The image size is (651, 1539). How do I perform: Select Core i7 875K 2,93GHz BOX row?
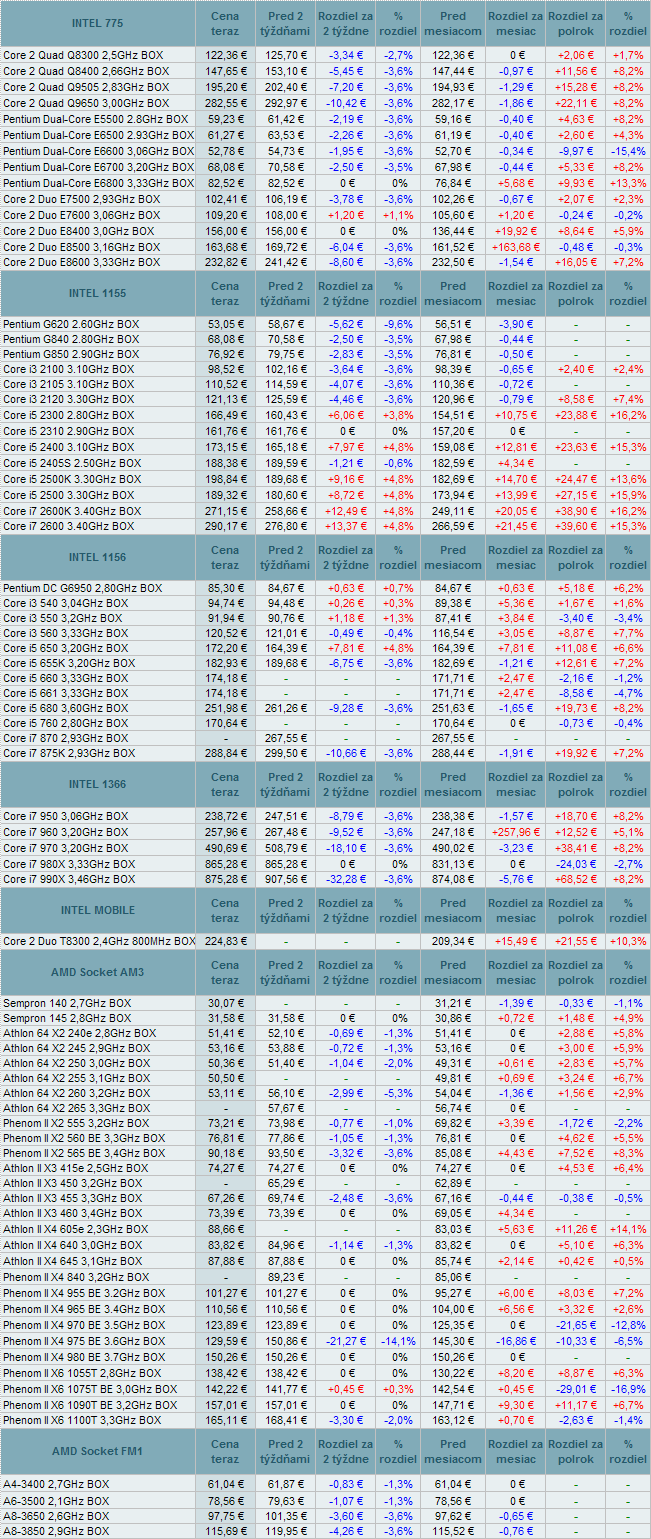coord(325,752)
